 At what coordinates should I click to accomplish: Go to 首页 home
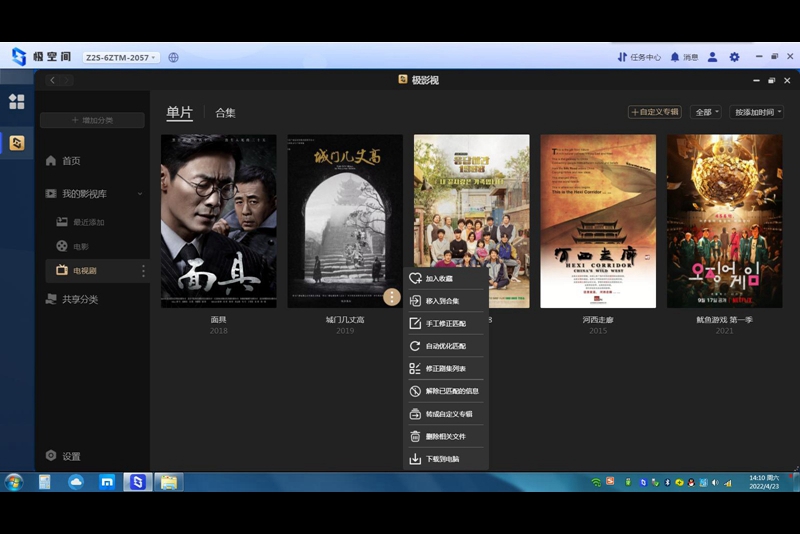63,161
